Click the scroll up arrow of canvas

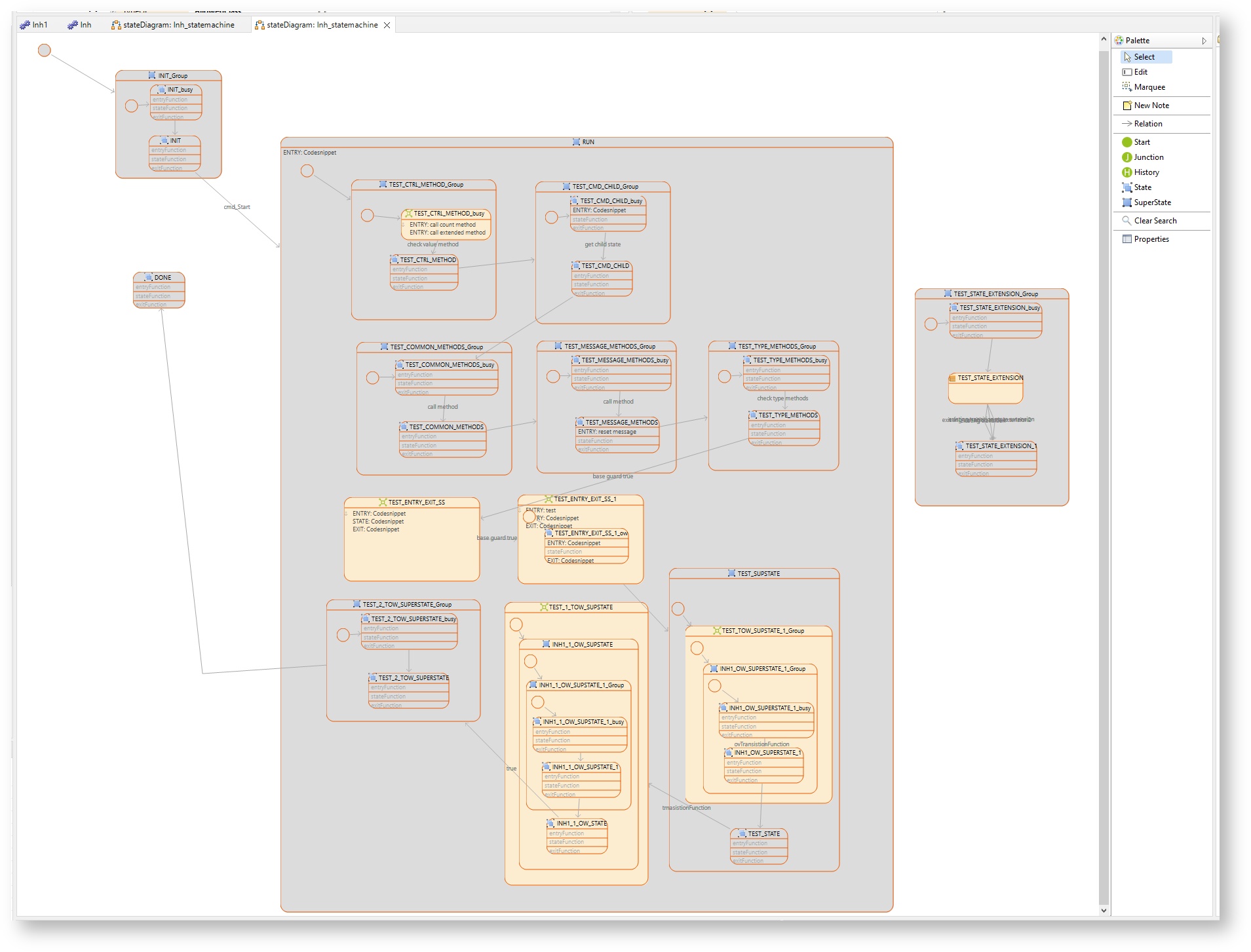coord(1104,39)
